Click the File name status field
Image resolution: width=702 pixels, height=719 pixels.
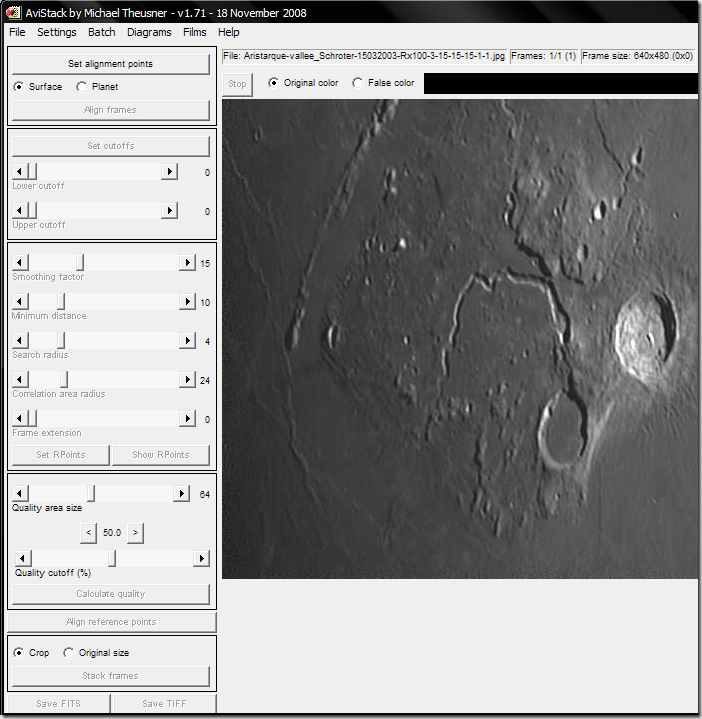(364, 56)
